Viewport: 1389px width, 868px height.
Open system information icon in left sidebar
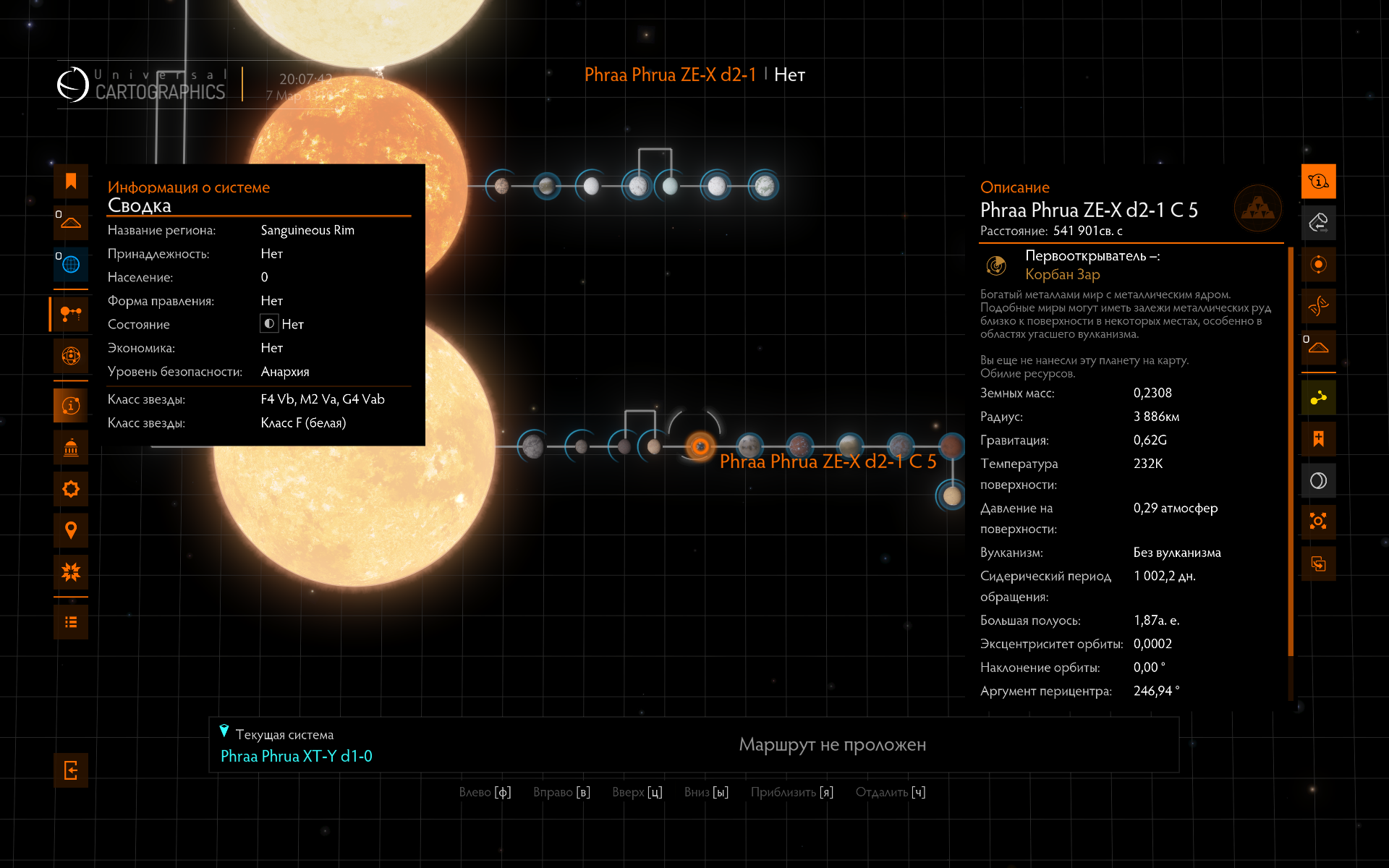[x=71, y=406]
